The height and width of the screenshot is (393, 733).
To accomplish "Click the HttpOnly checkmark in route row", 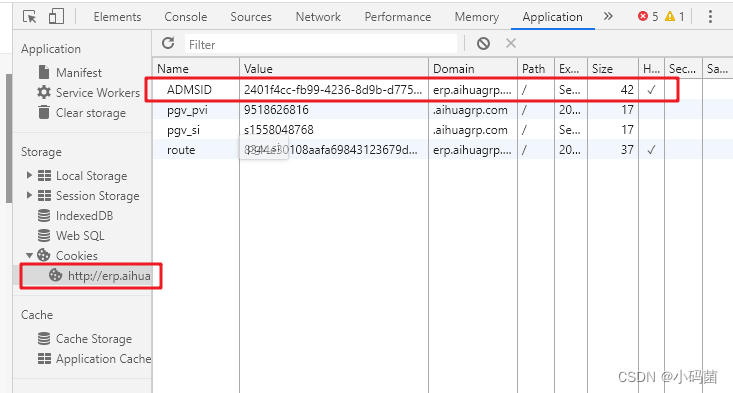I will [651, 150].
